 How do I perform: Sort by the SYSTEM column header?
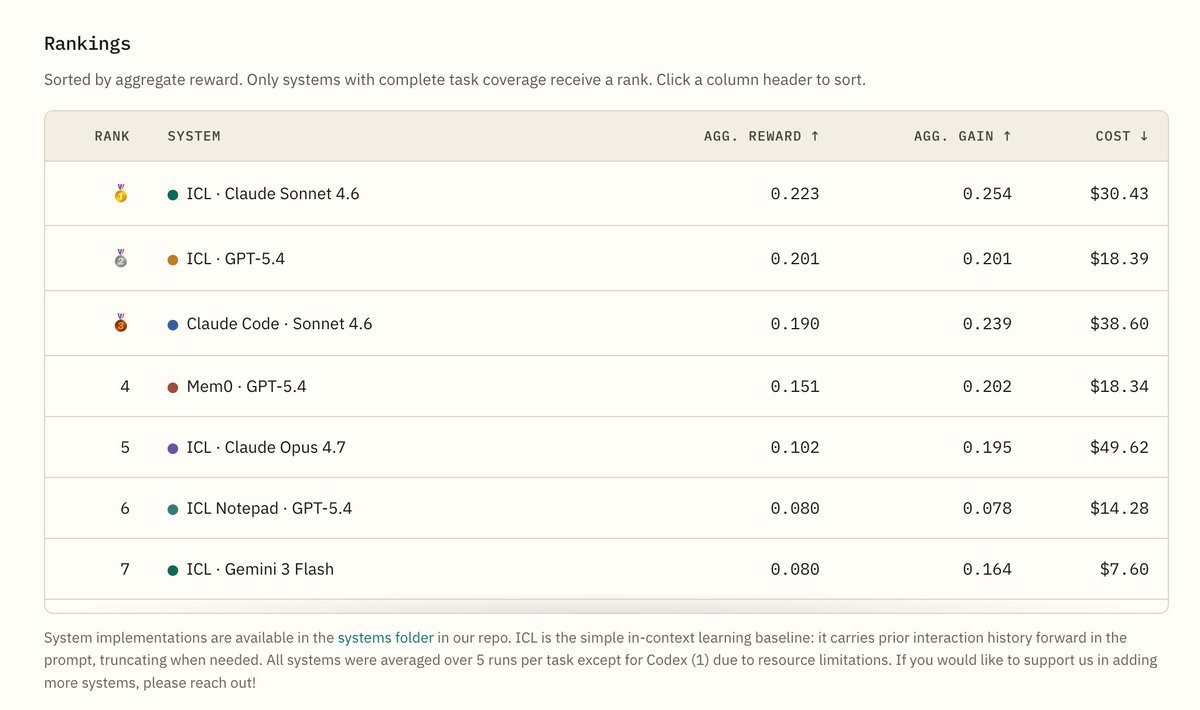pyautogui.click(x=194, y=136)
